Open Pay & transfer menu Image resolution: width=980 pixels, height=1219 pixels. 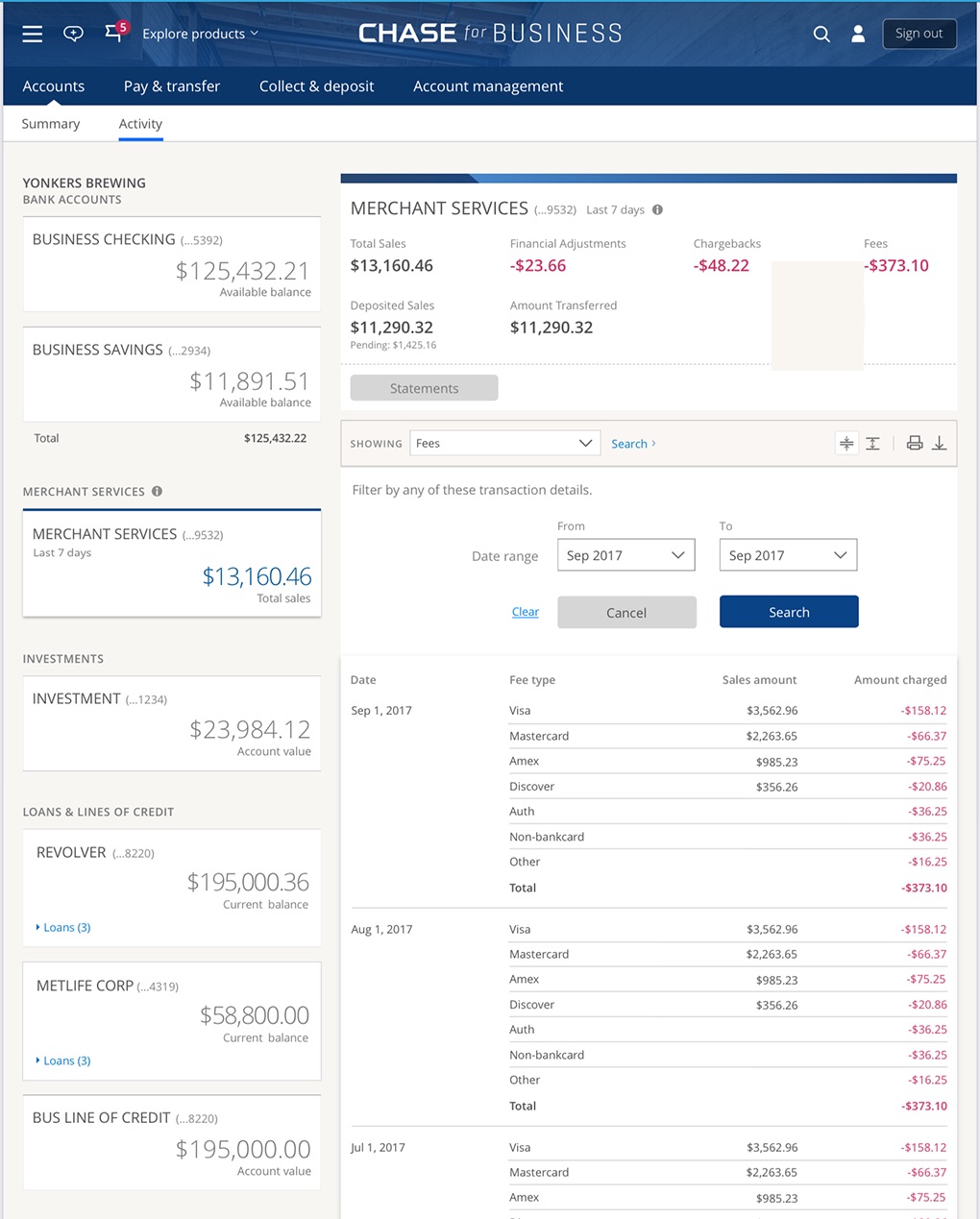(172, 86)
